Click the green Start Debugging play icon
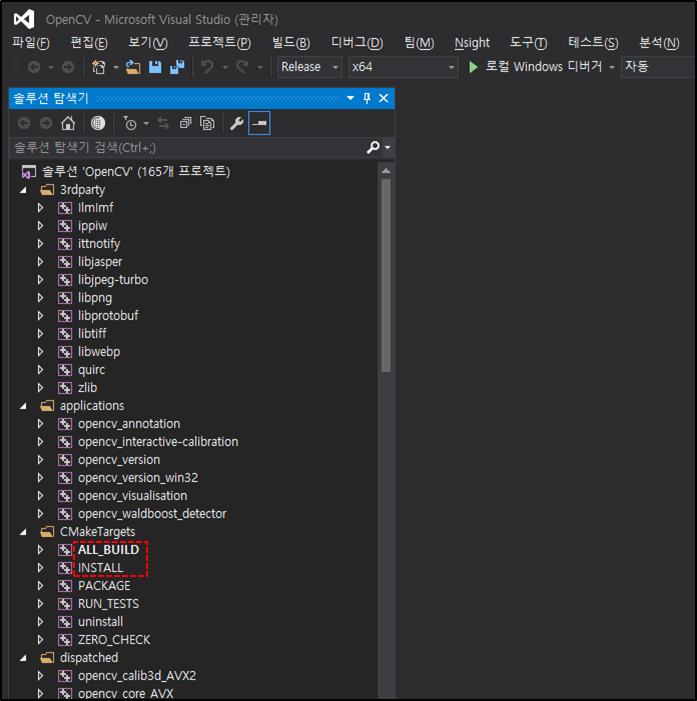The width and height of the screenshot is (697, 701). point(473,67)
